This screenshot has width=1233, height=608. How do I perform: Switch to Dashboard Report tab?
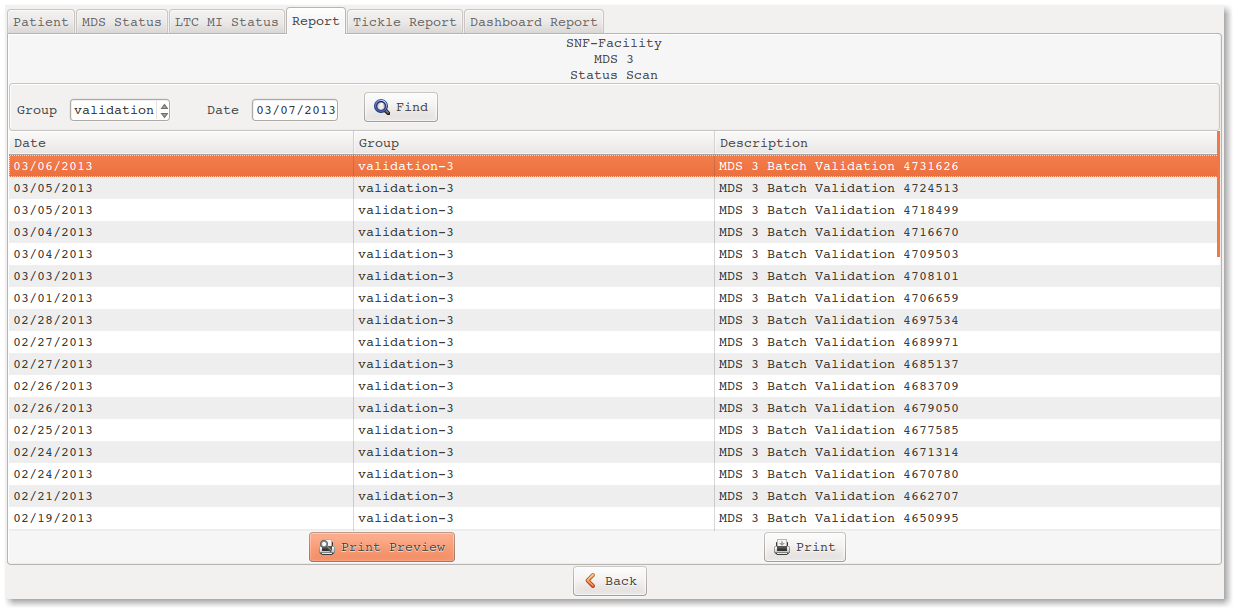click(x=534, y=21)
